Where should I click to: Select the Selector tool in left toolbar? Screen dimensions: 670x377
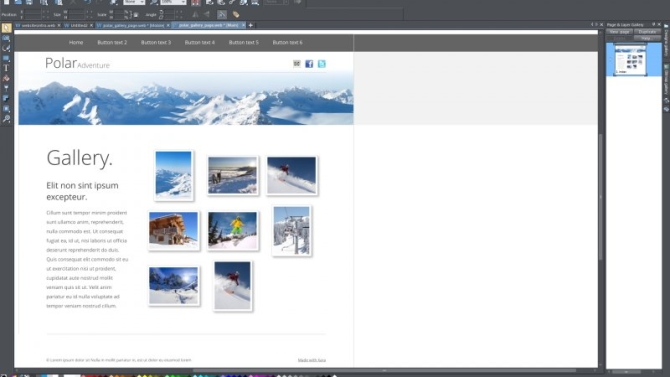[x=6, y=28]
